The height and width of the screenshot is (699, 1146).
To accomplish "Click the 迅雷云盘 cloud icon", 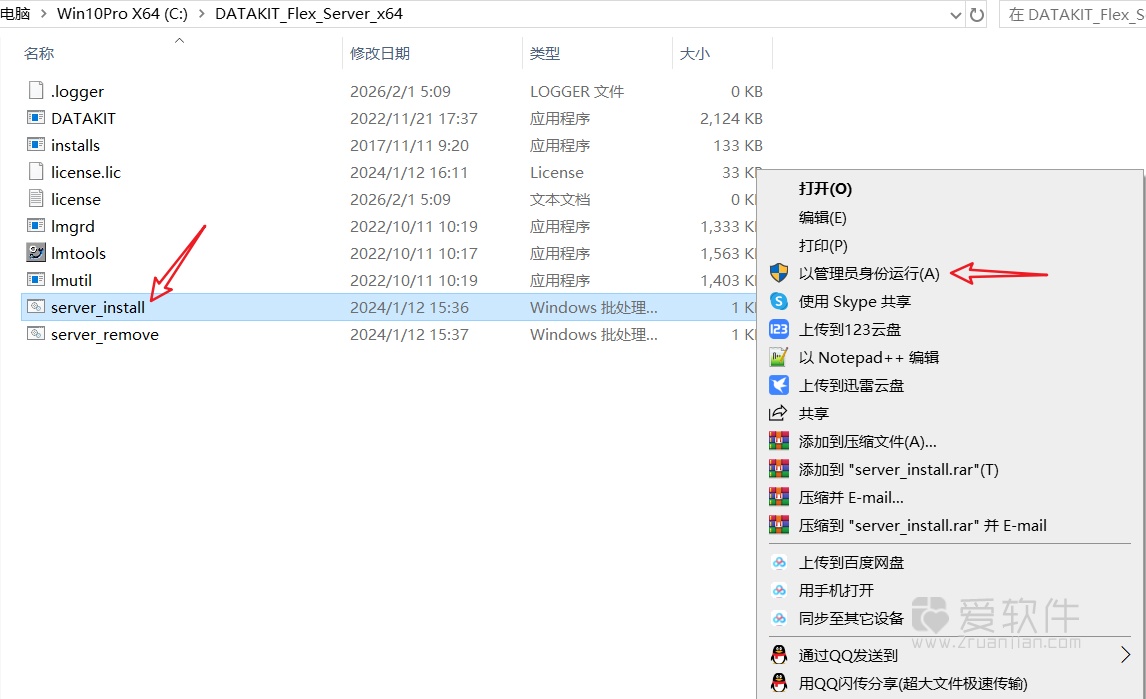I will click(x=779, y=385).
